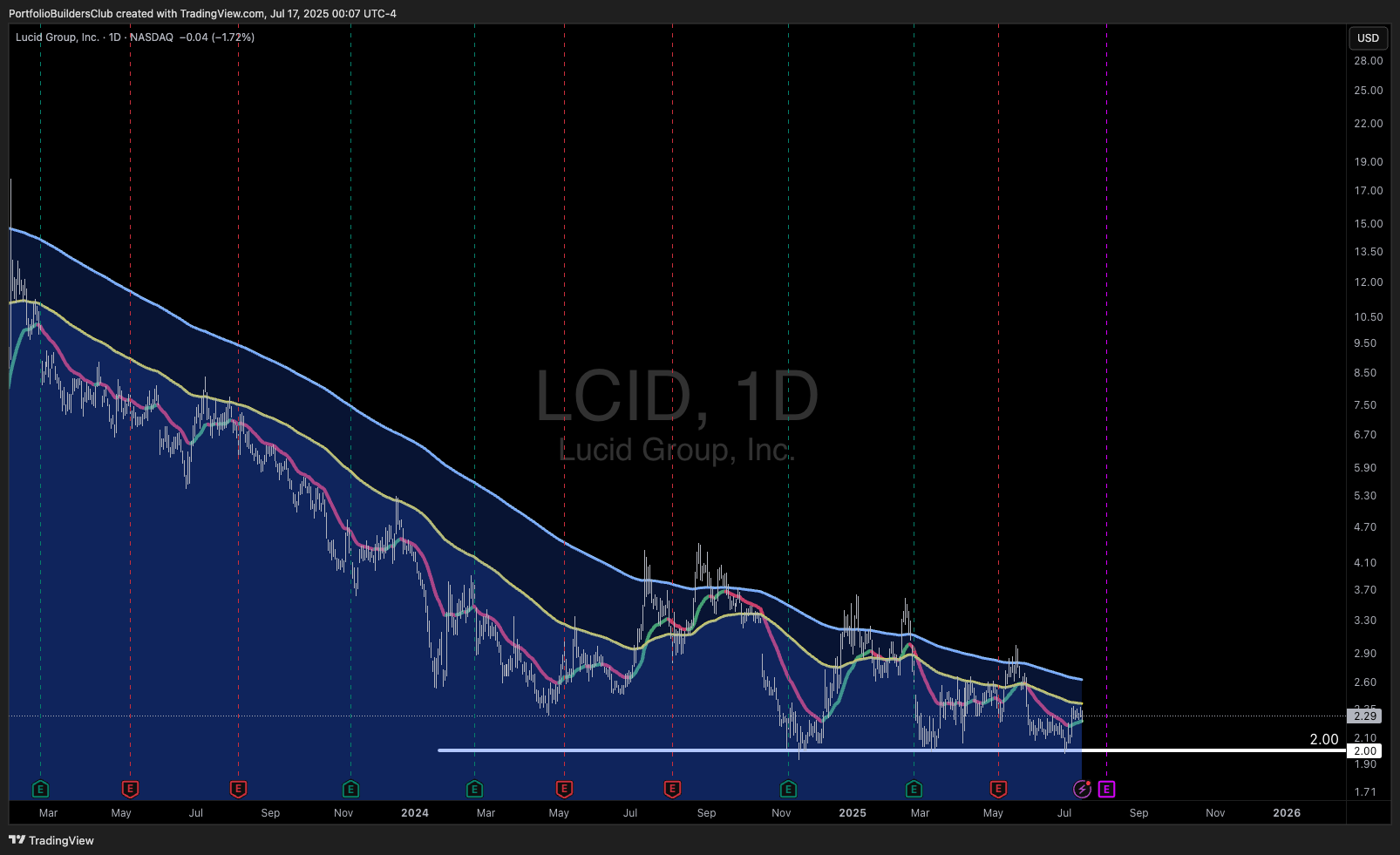Click the 2.90 price axis label

coord(1365,654)
